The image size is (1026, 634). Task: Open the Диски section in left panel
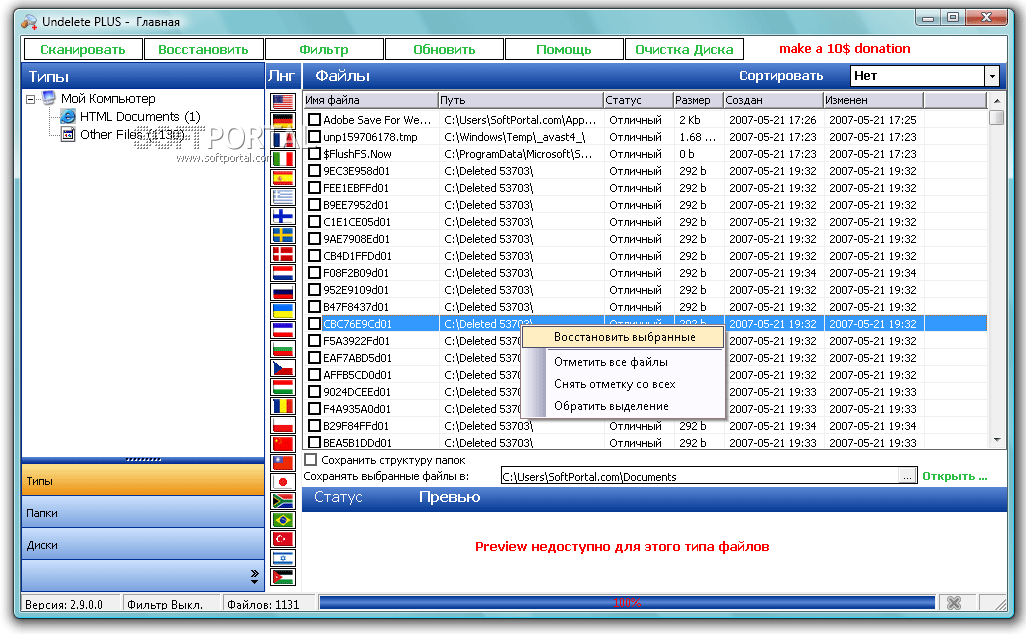click(143, 545)
